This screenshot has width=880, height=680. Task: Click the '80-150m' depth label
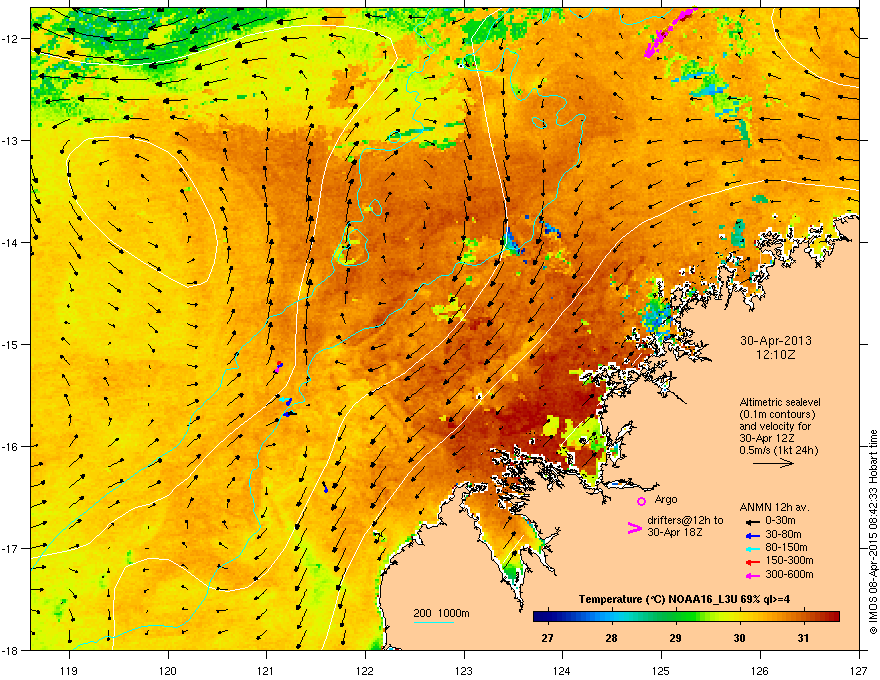point(786,547)
